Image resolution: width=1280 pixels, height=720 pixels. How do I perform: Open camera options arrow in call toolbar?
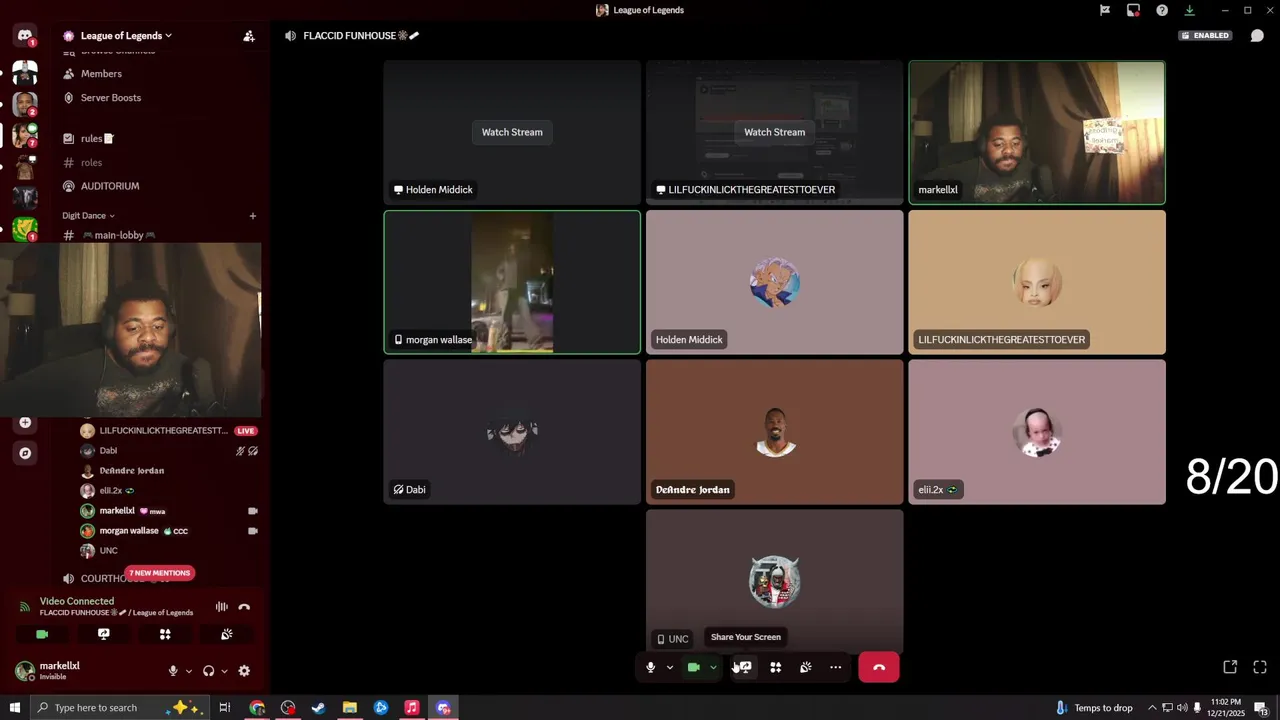713,667
